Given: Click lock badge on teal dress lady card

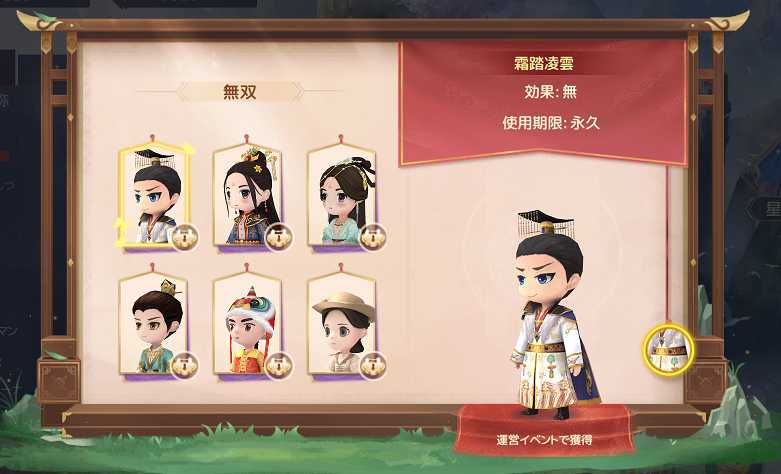Looking at the screenshot, I should pos(373,237).
